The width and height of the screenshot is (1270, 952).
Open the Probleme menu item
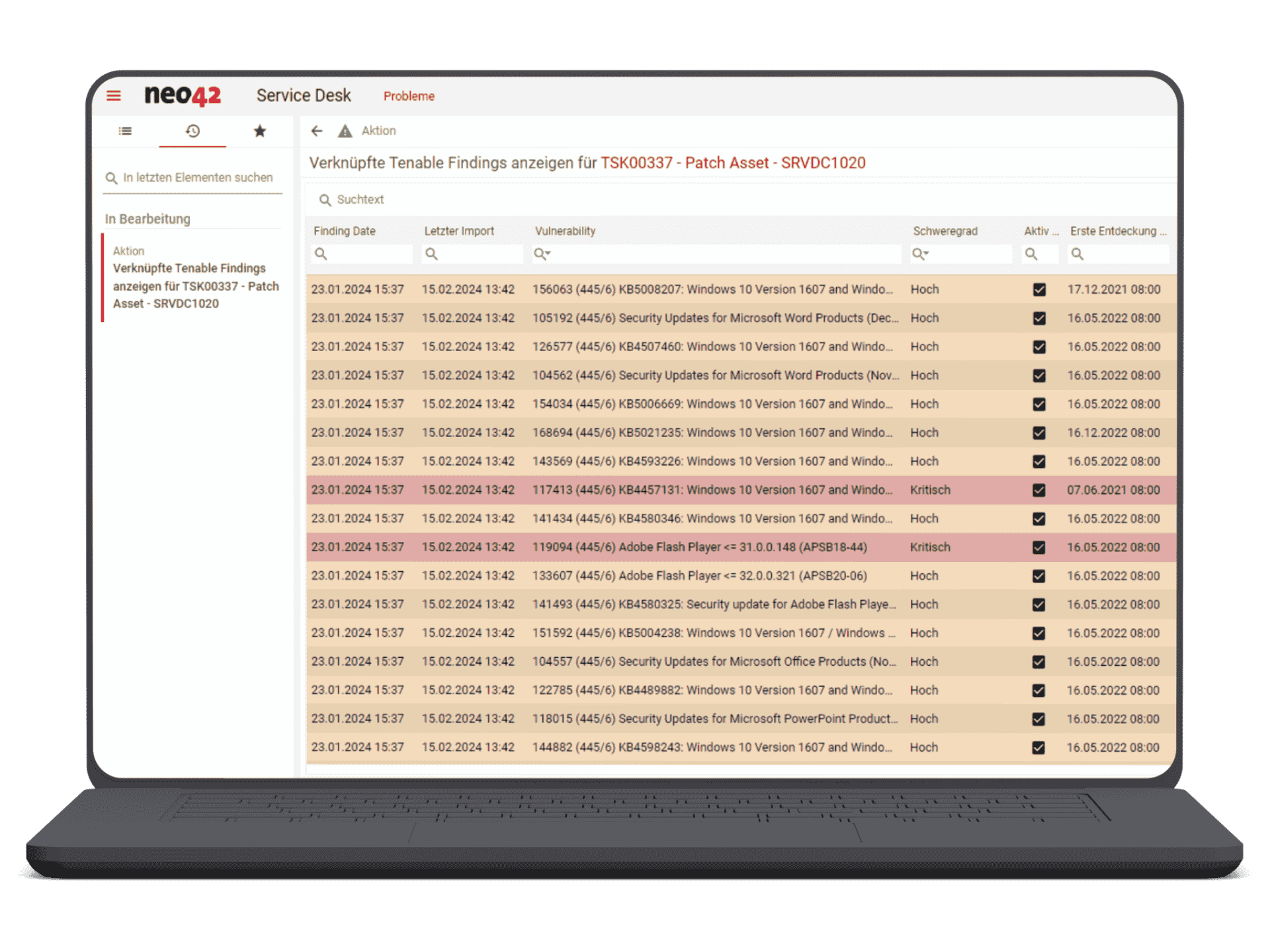(x=409, y=96)
